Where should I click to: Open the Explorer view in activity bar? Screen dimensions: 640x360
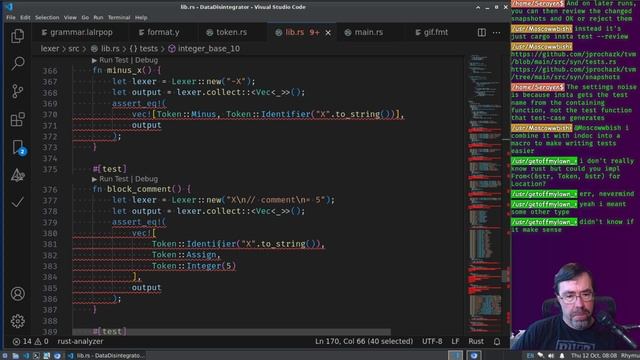(x=18, y=36)
